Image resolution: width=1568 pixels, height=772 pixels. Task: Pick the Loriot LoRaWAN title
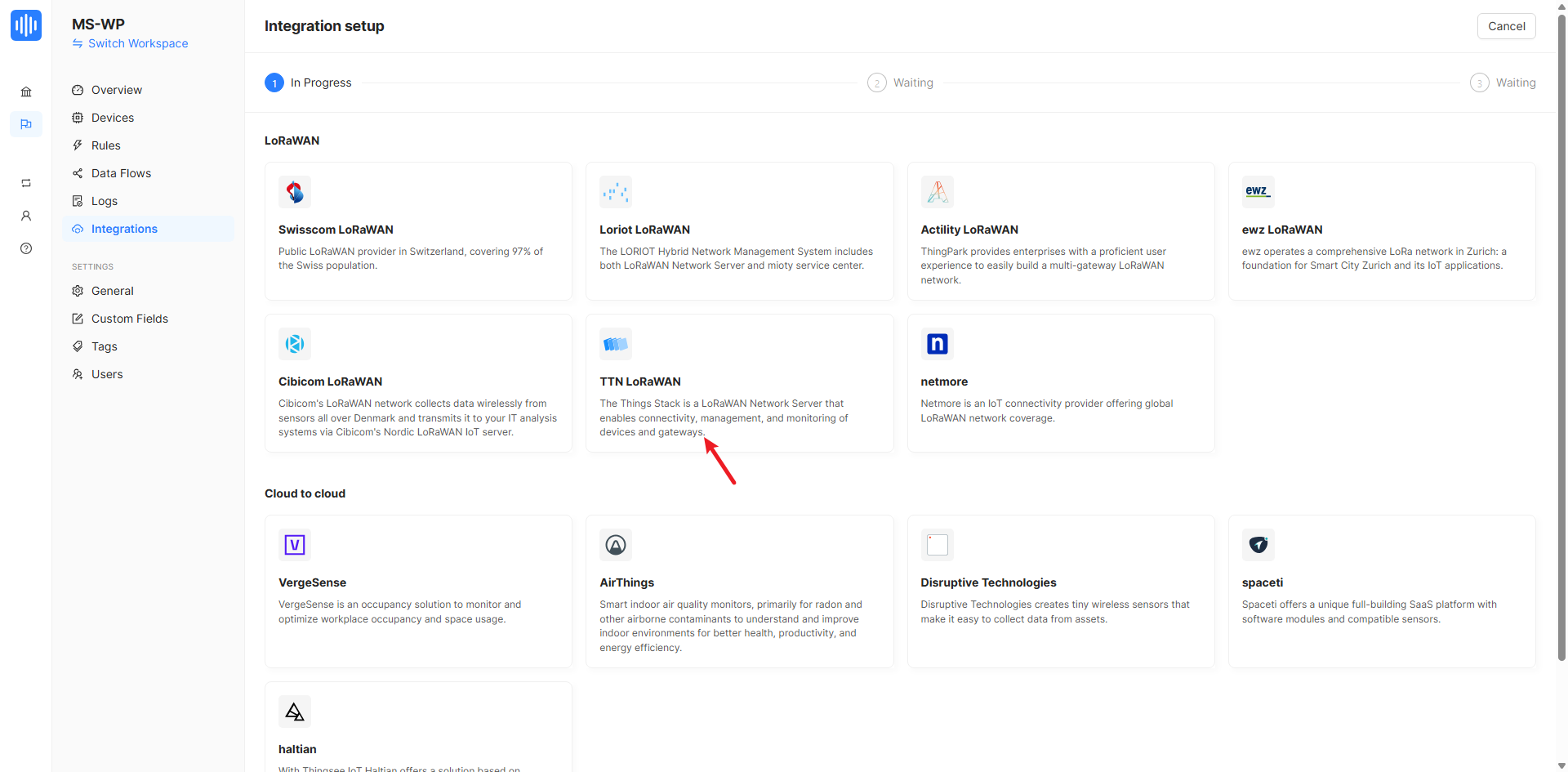click(644, 230)
